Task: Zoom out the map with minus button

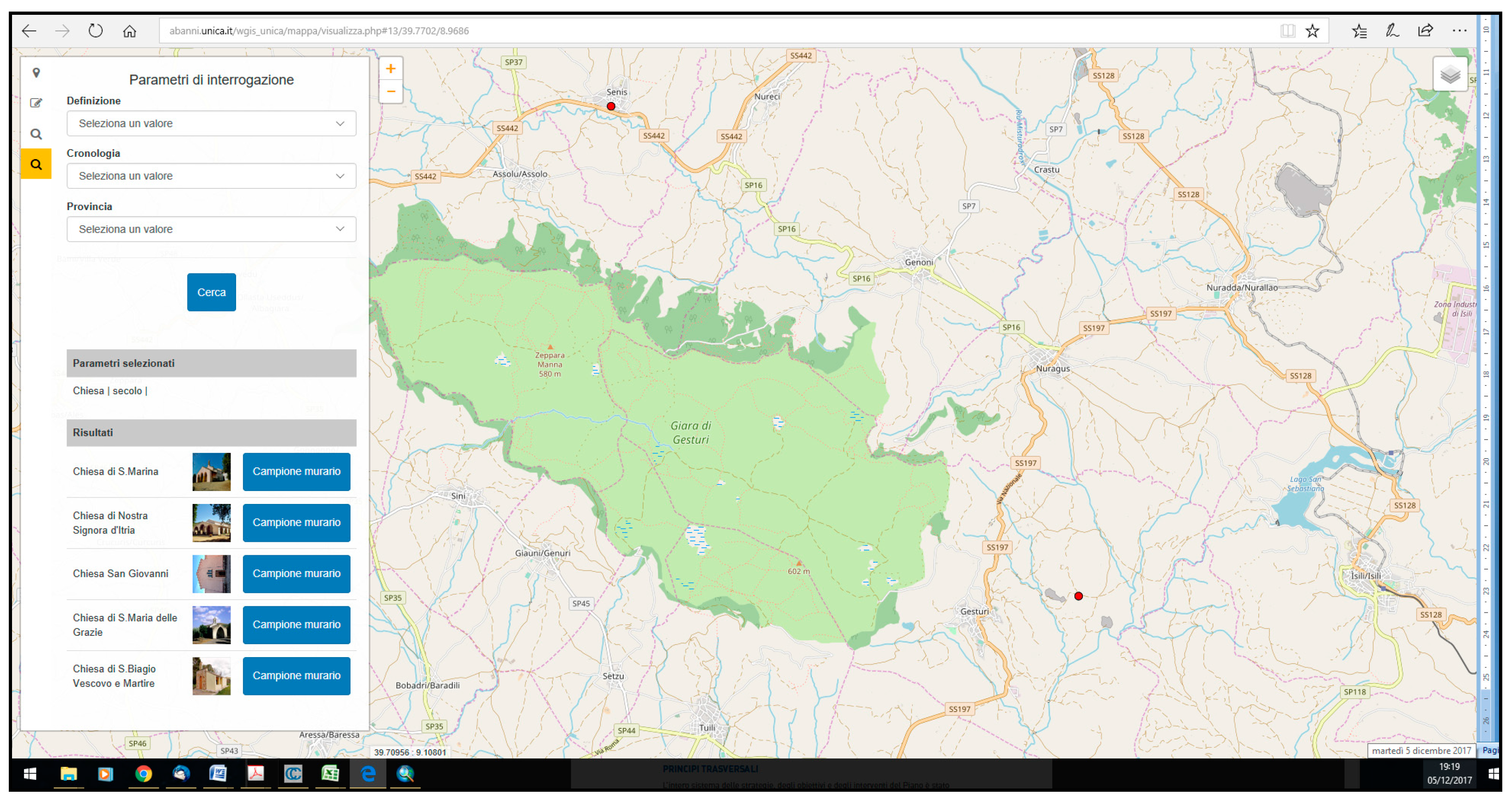Action: point(391,92)
